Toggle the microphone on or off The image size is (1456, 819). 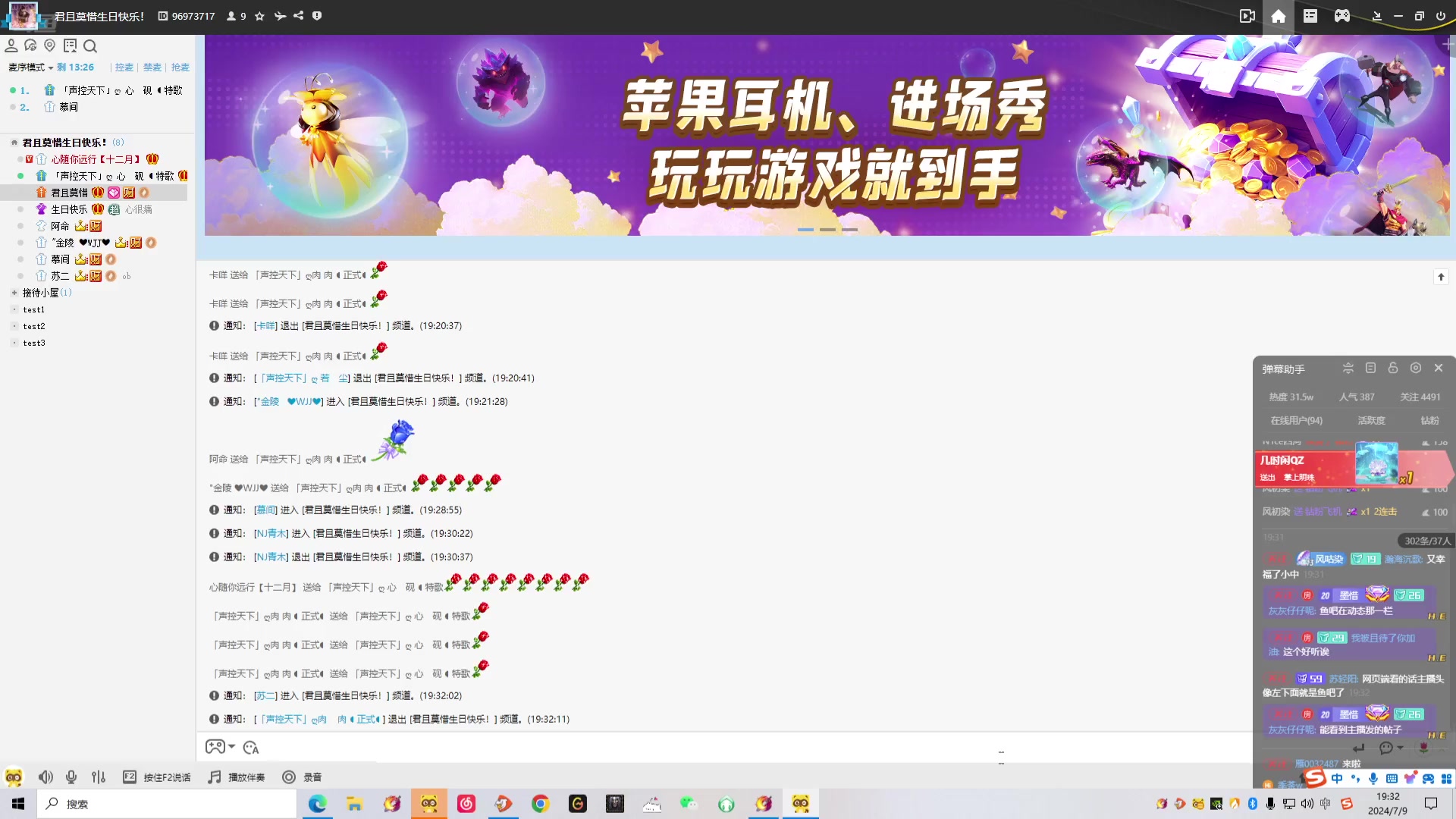pos(71,777)
